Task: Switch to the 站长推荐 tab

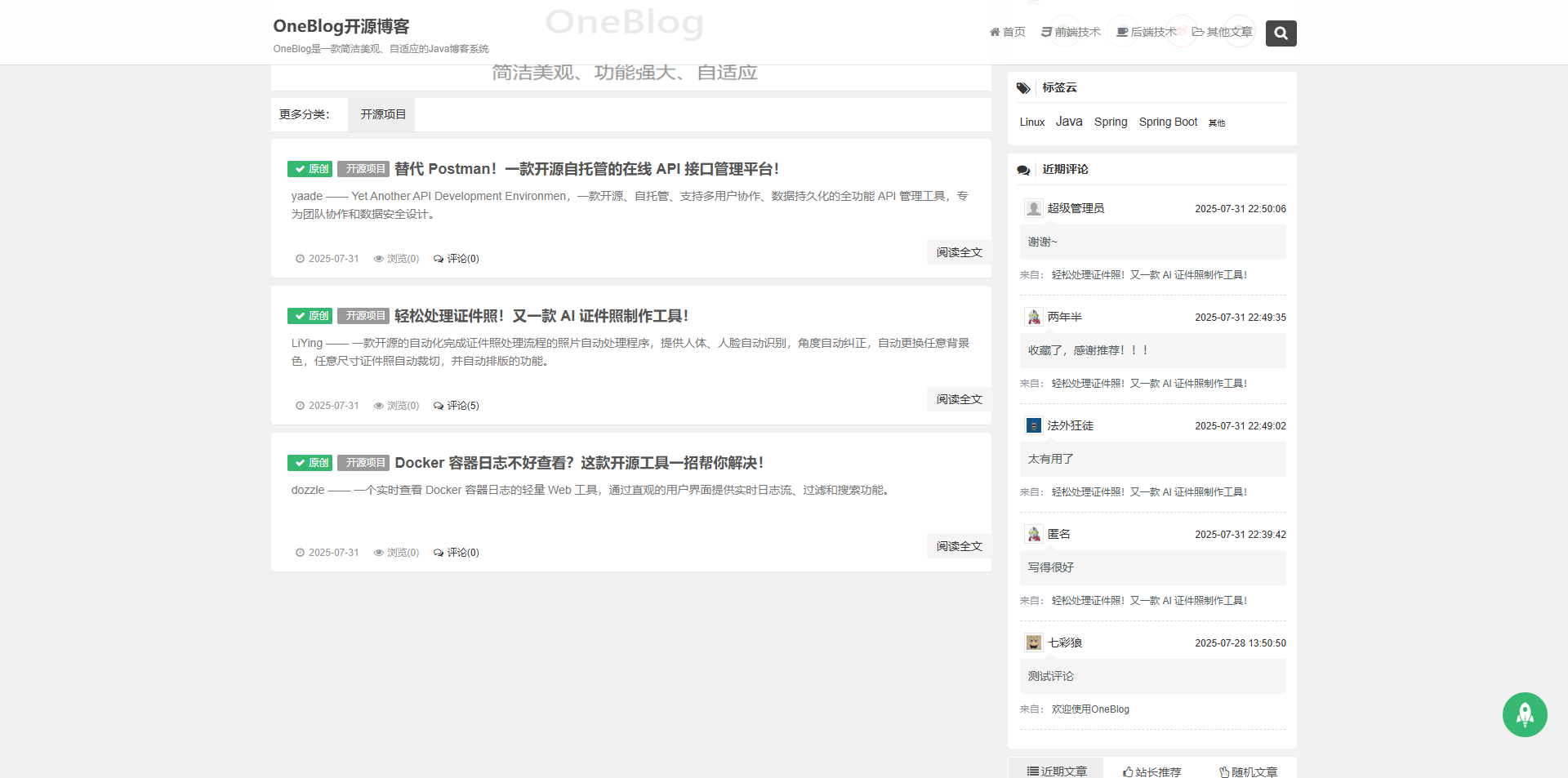Action: (1151, 771)
